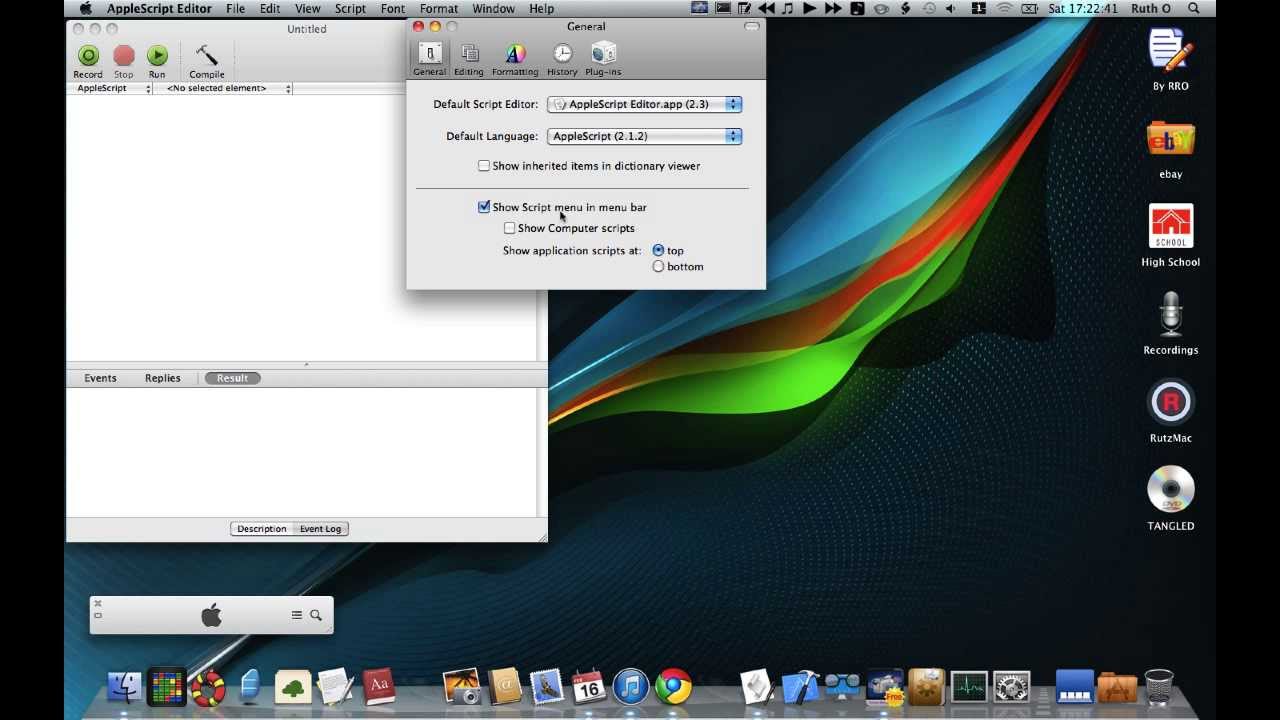Click the Ruth O user name in menu bar

click(x=1151, y=9)
